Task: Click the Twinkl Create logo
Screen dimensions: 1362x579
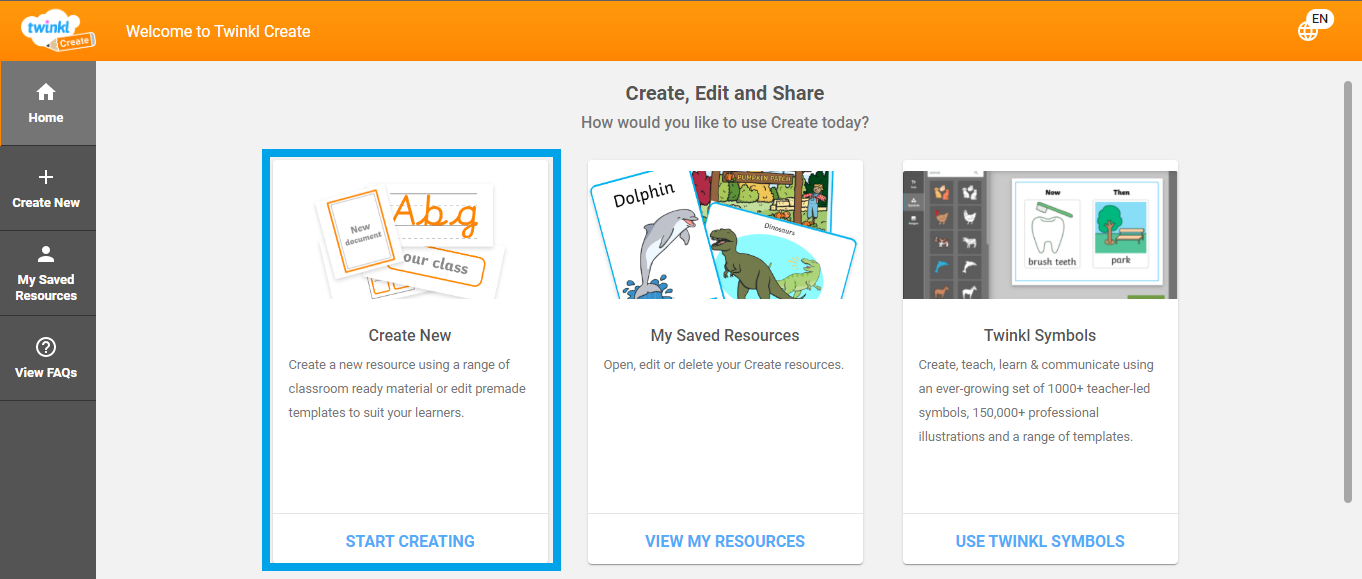Action: (57, 30)
